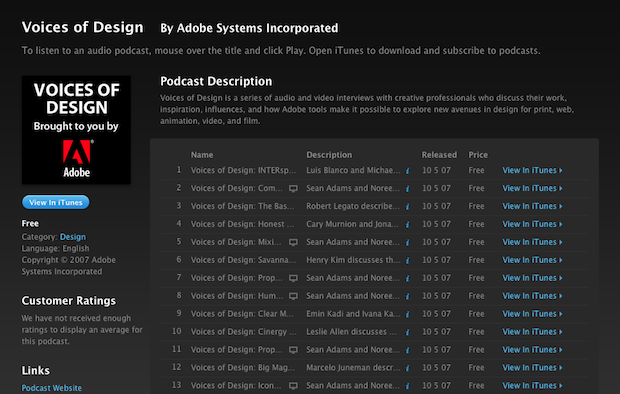
Task: Click info icon in episode 7 row
Action: [x=407, y=278]
